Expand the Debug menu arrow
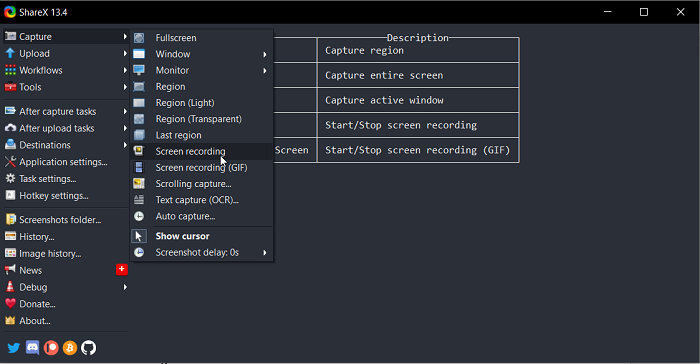Image resolution: width=700 pixels, height=364 pixels. tap(125, 287)
